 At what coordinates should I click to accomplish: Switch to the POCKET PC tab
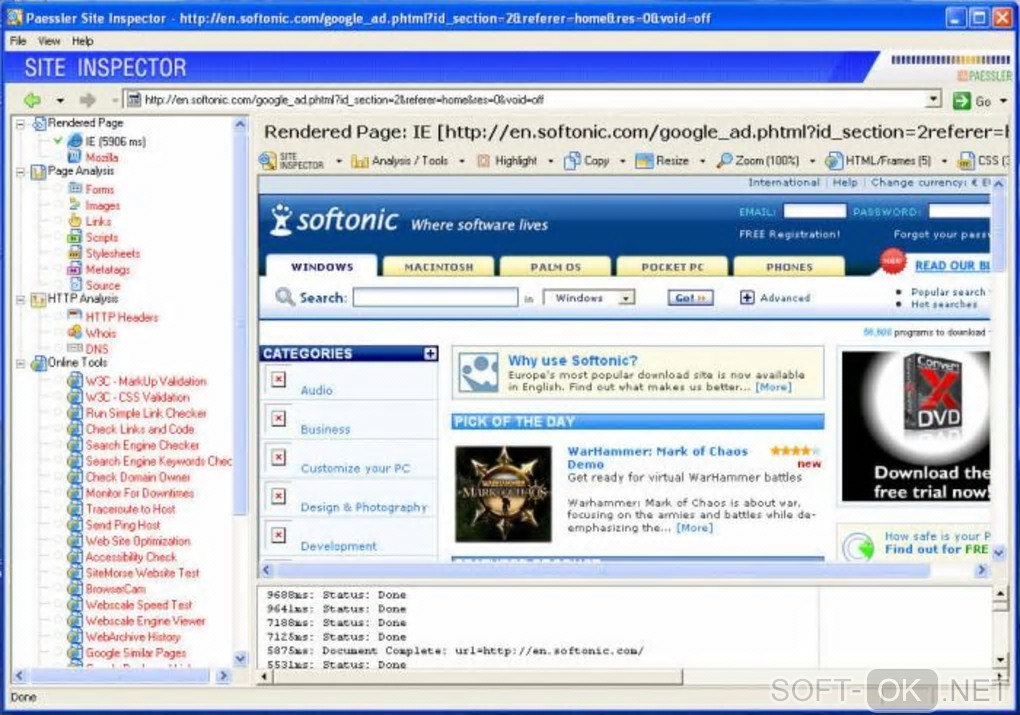pos(672,267)
